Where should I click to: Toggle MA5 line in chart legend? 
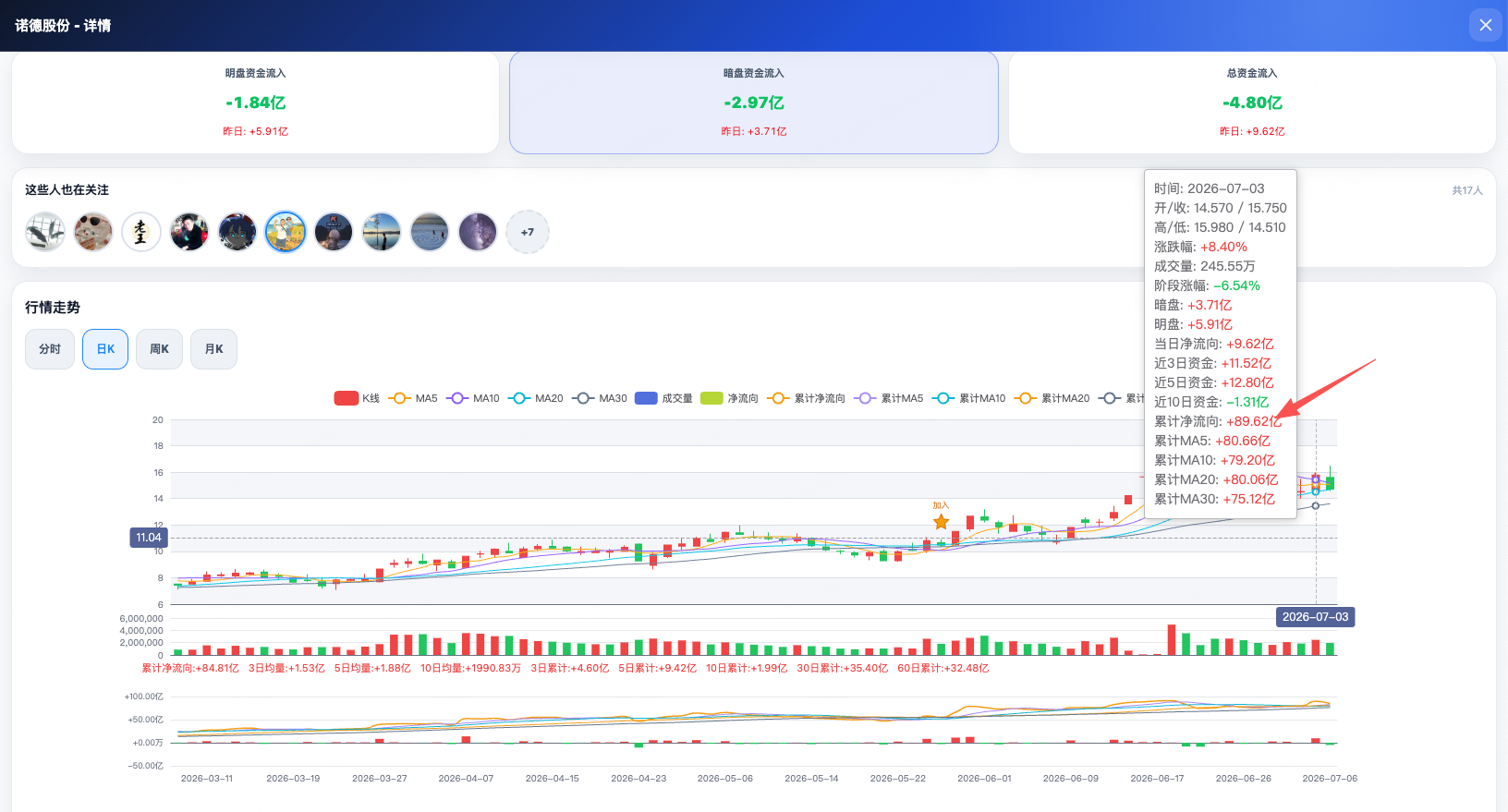[x=413, y=398]
